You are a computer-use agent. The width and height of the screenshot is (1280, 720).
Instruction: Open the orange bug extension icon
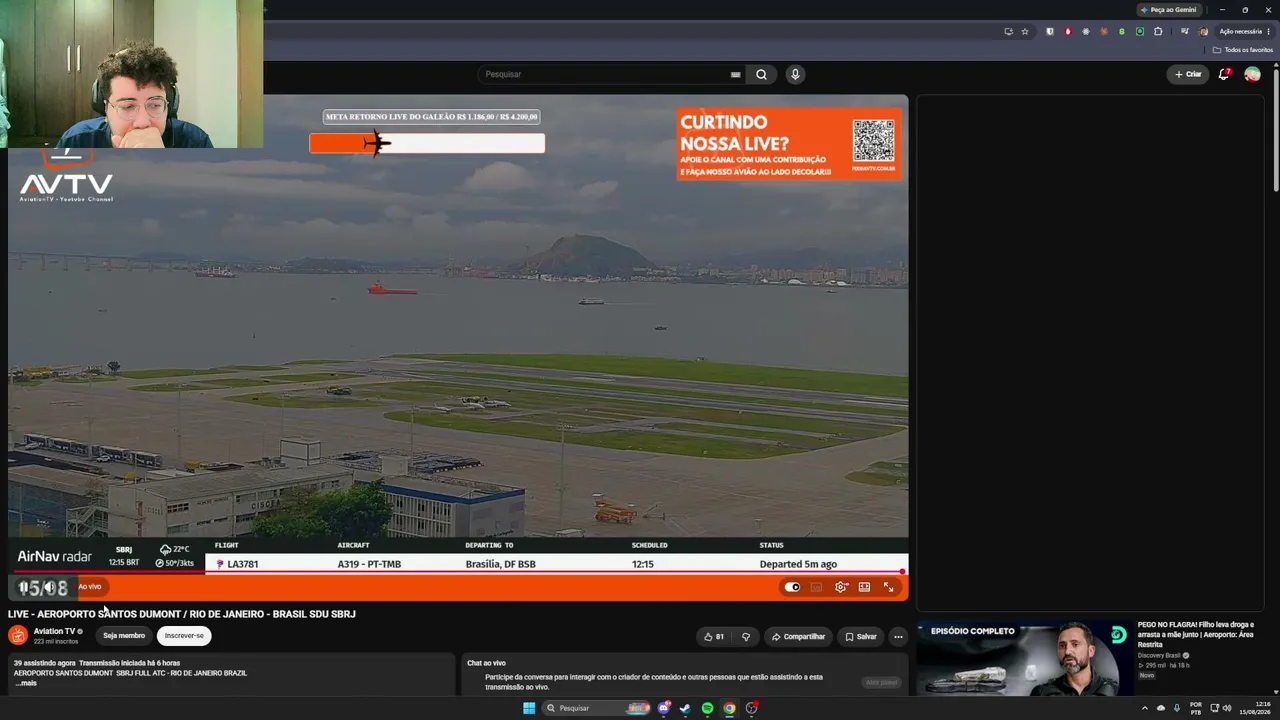click(1104, 31)
